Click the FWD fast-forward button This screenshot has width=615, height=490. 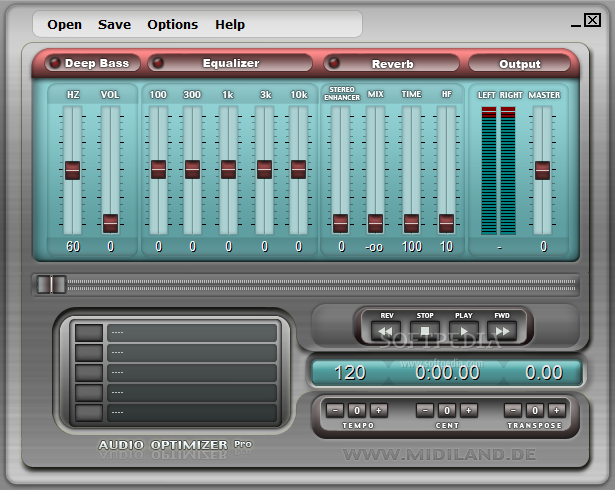click(502, 332)
